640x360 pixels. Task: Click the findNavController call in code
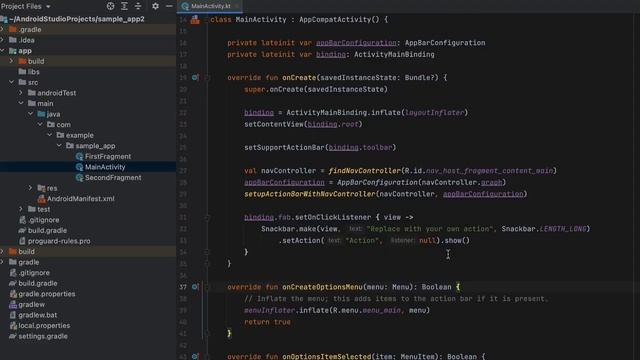(x=364, y=171)
